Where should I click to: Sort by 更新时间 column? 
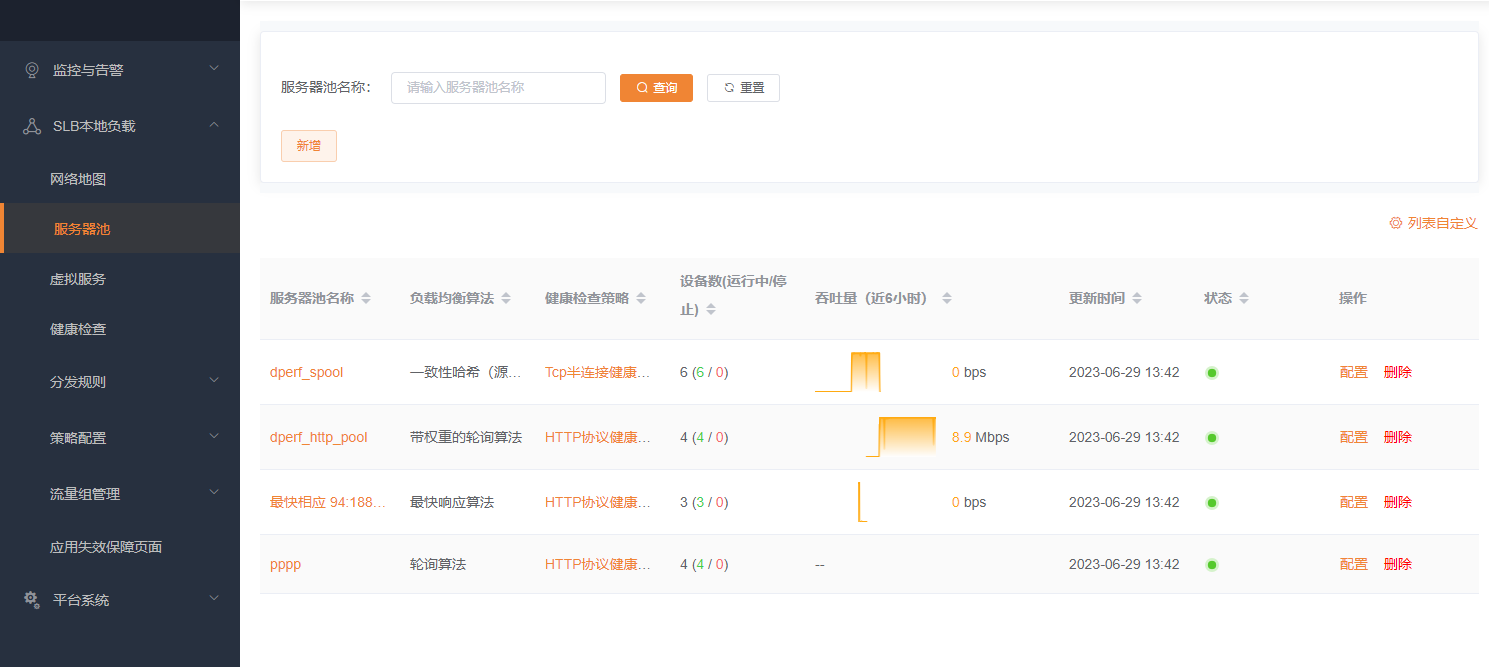tap(1137, 299)
